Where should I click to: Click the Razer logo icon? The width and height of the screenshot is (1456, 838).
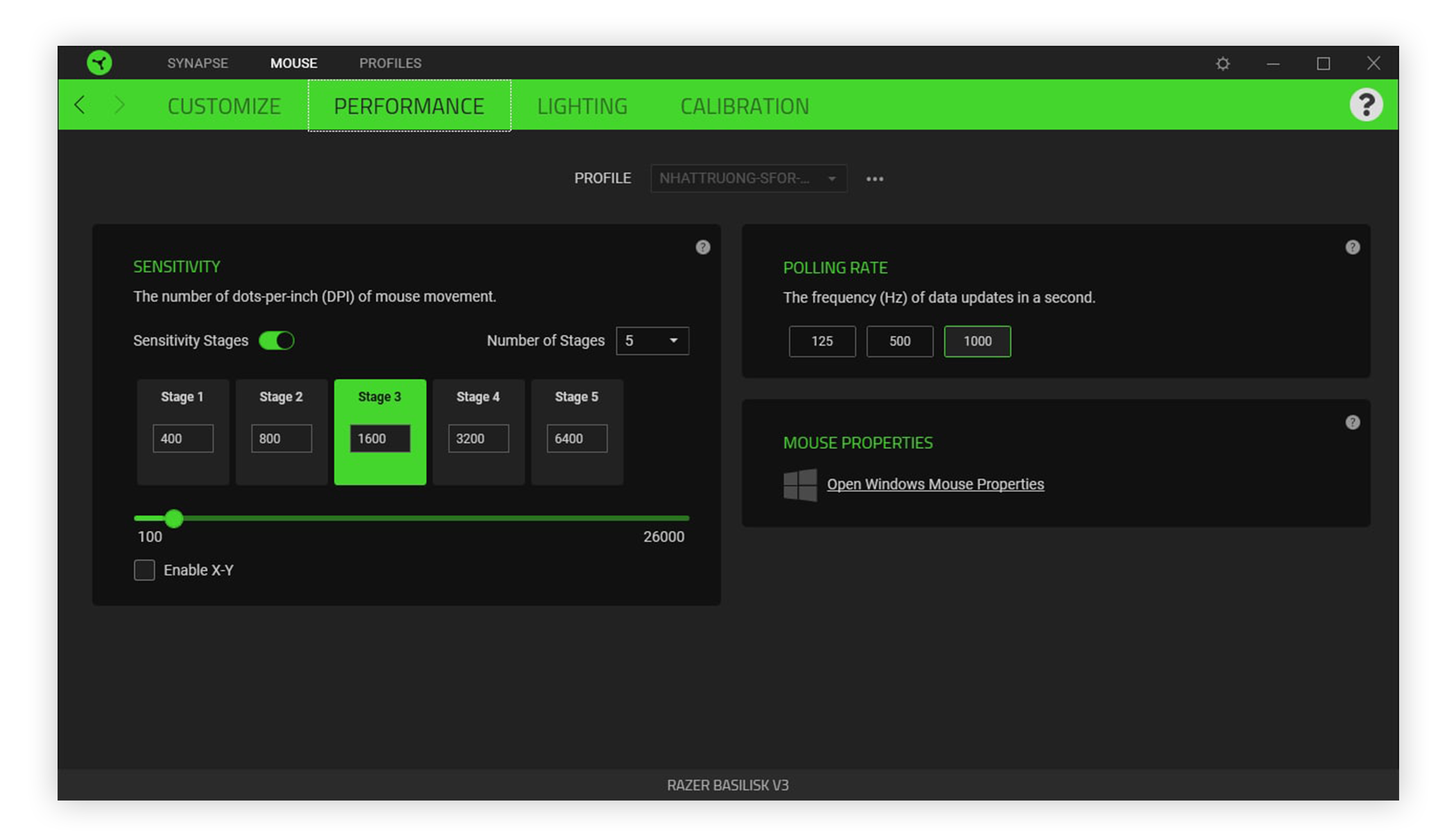[99, 63]
